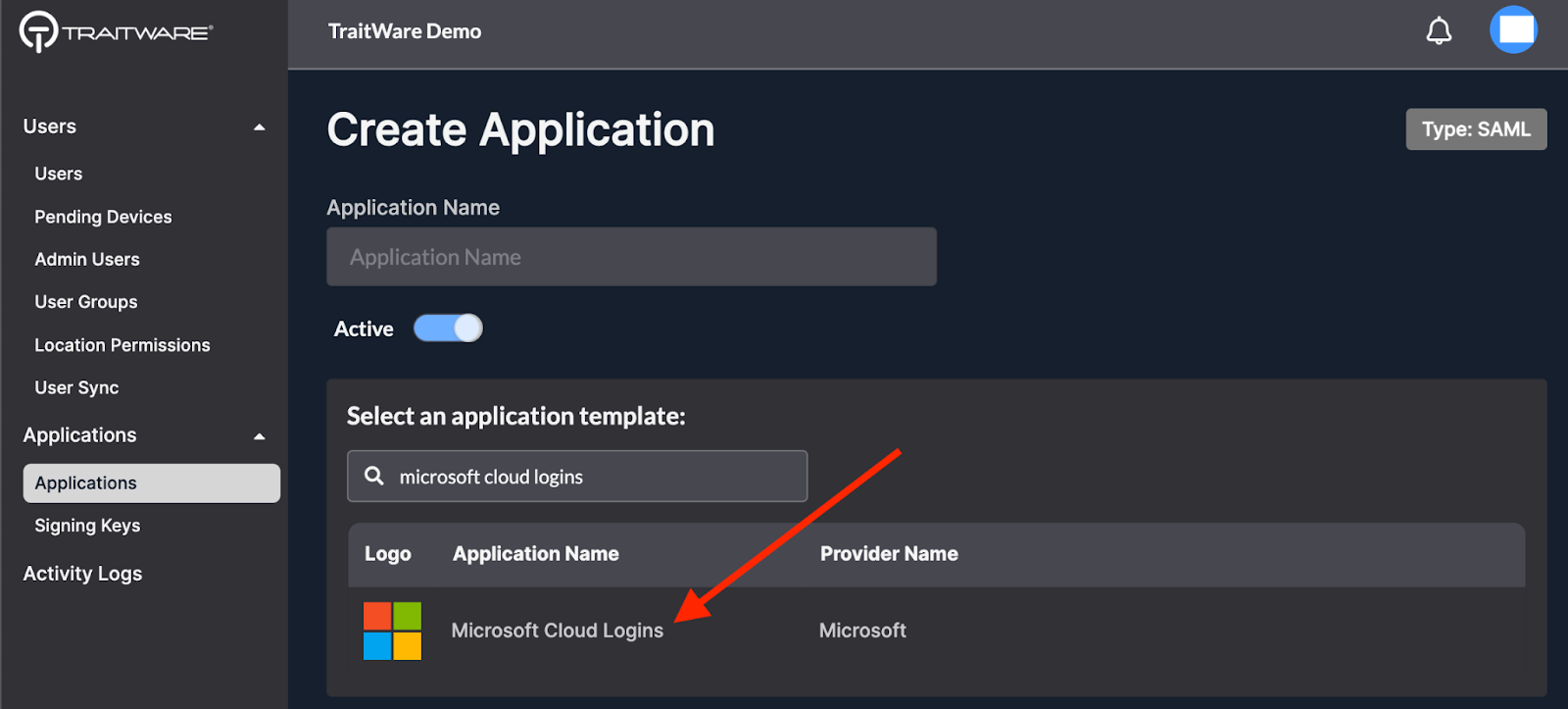Toggle the Active switch
This screenshot has height=709, width=1568.
(x=448, y=328)
